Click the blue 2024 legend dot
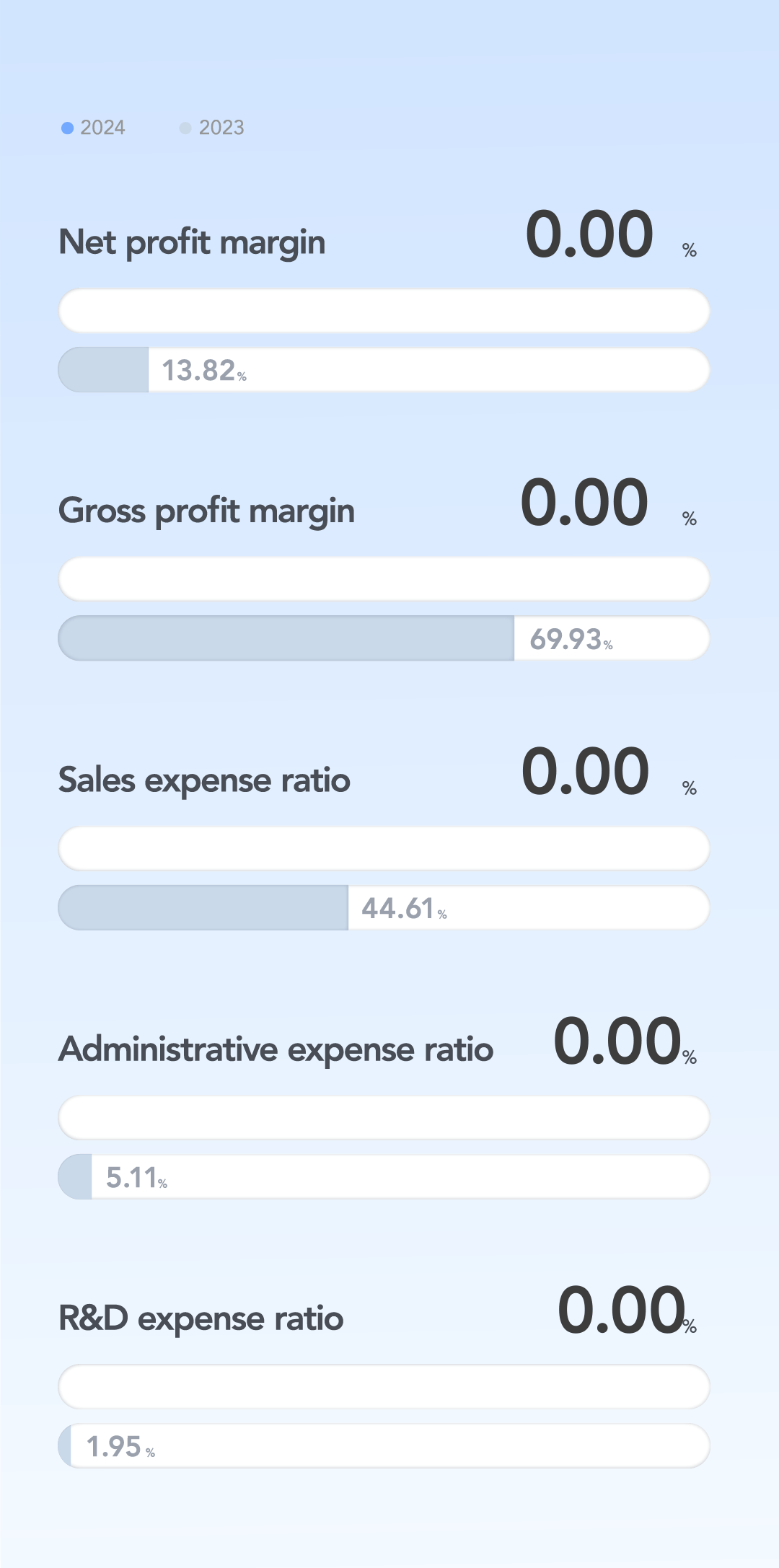Screen dimensions: 779x1568 click(x=68, y=128)
